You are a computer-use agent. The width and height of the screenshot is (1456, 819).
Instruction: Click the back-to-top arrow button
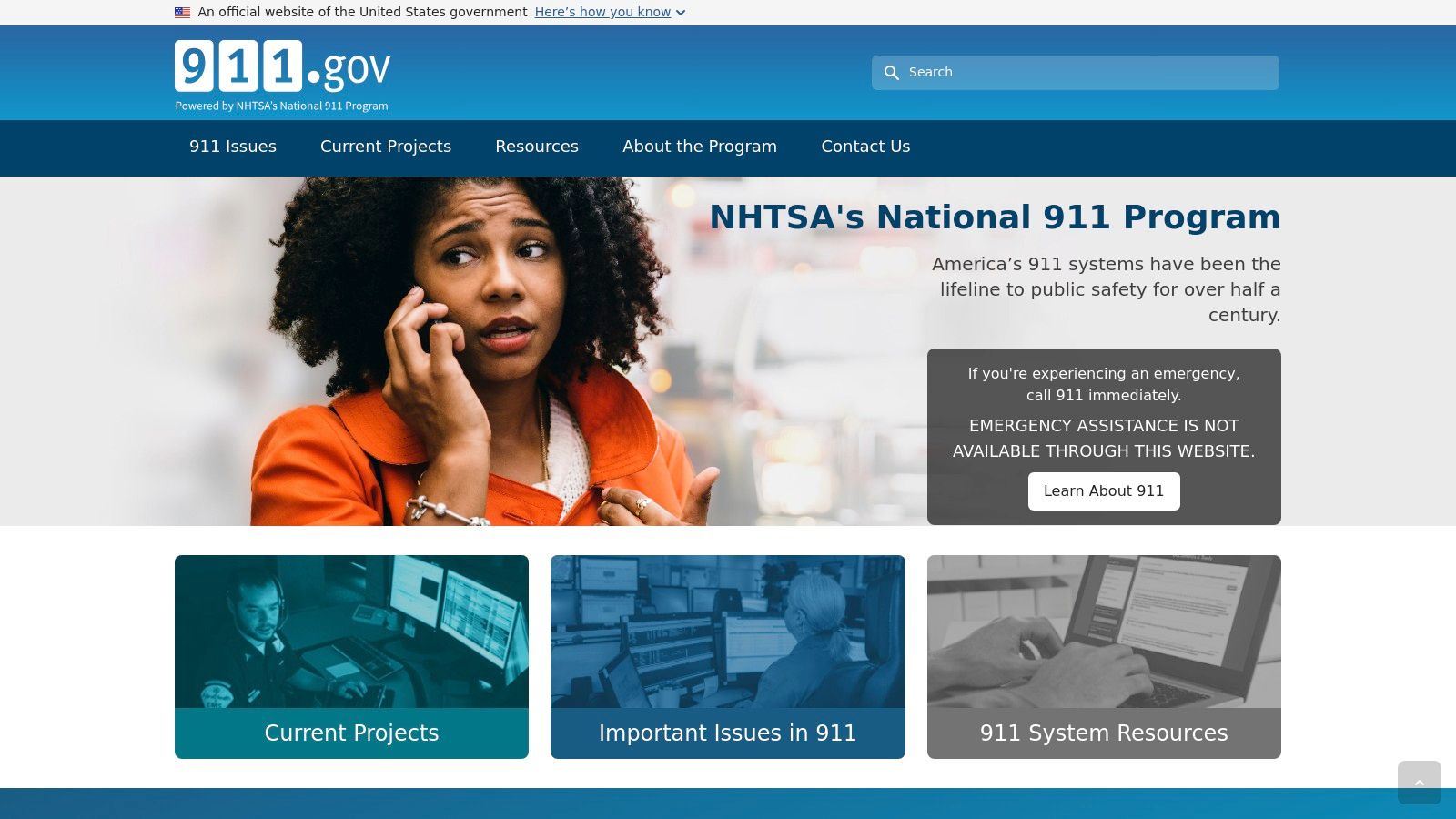[x=1420, y=783]
